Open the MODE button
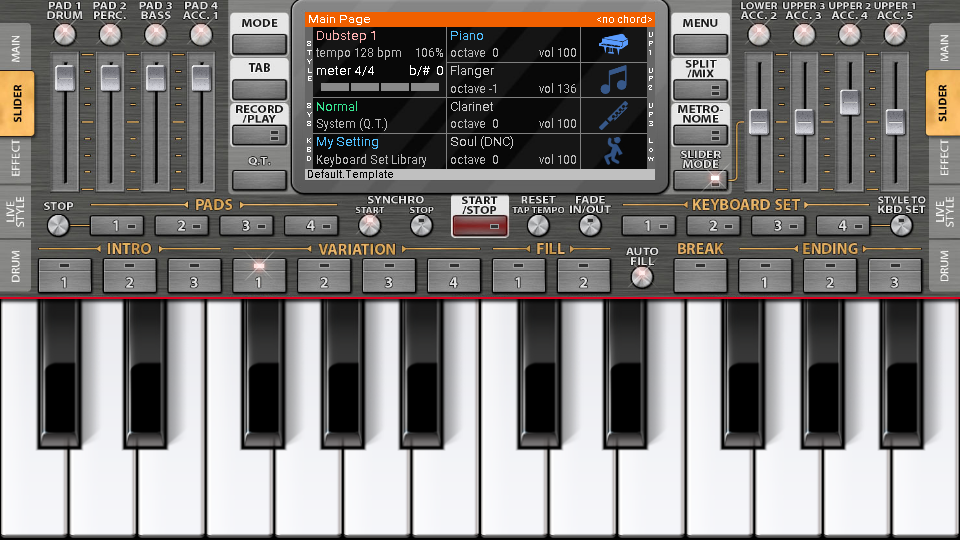 click(x=259, y=45)
